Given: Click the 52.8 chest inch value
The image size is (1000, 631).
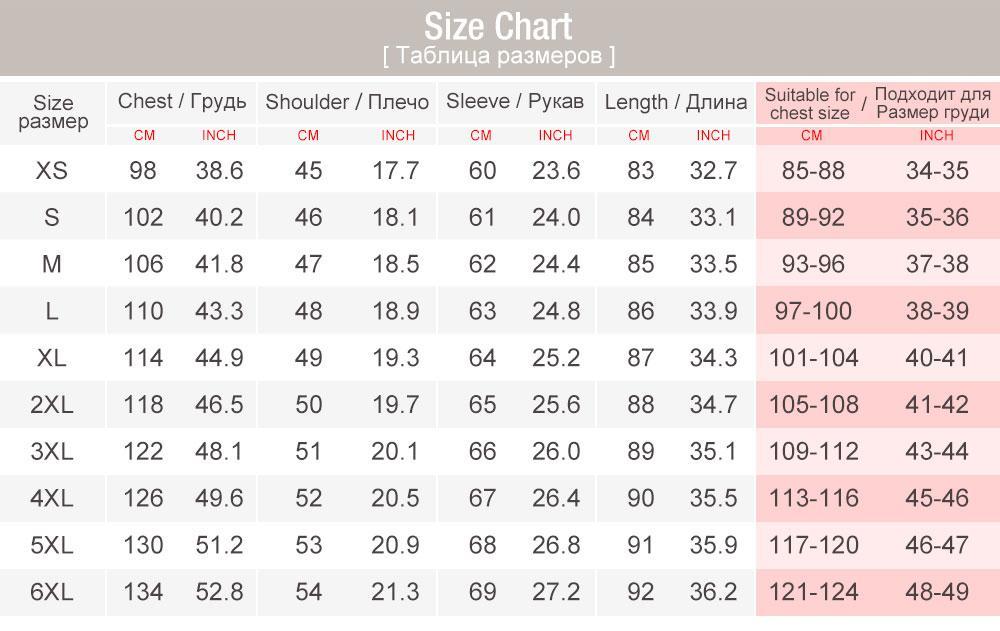Looking at the screenshot, I should (x=219, y=592).
